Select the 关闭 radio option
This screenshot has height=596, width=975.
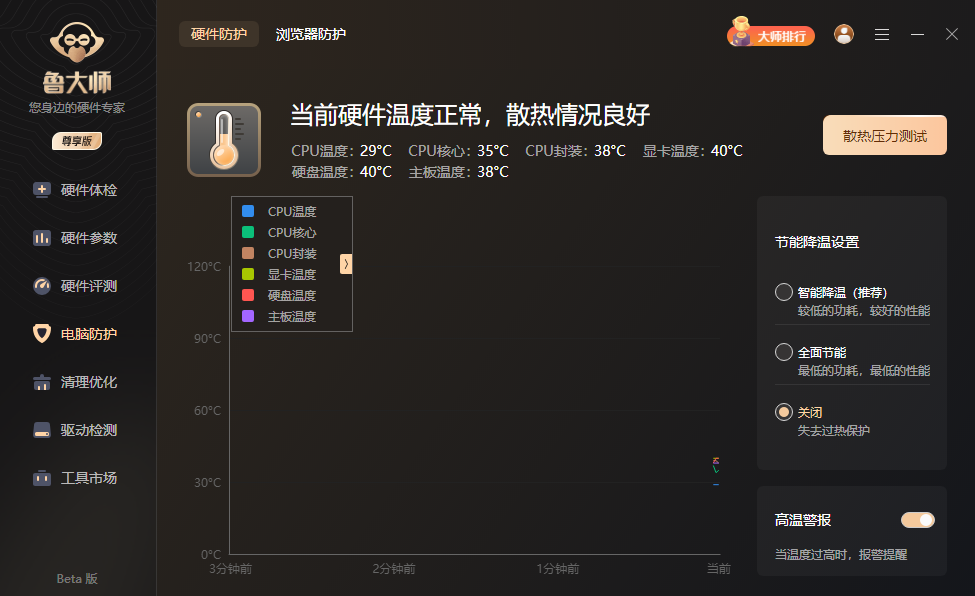tap(783, 412)
